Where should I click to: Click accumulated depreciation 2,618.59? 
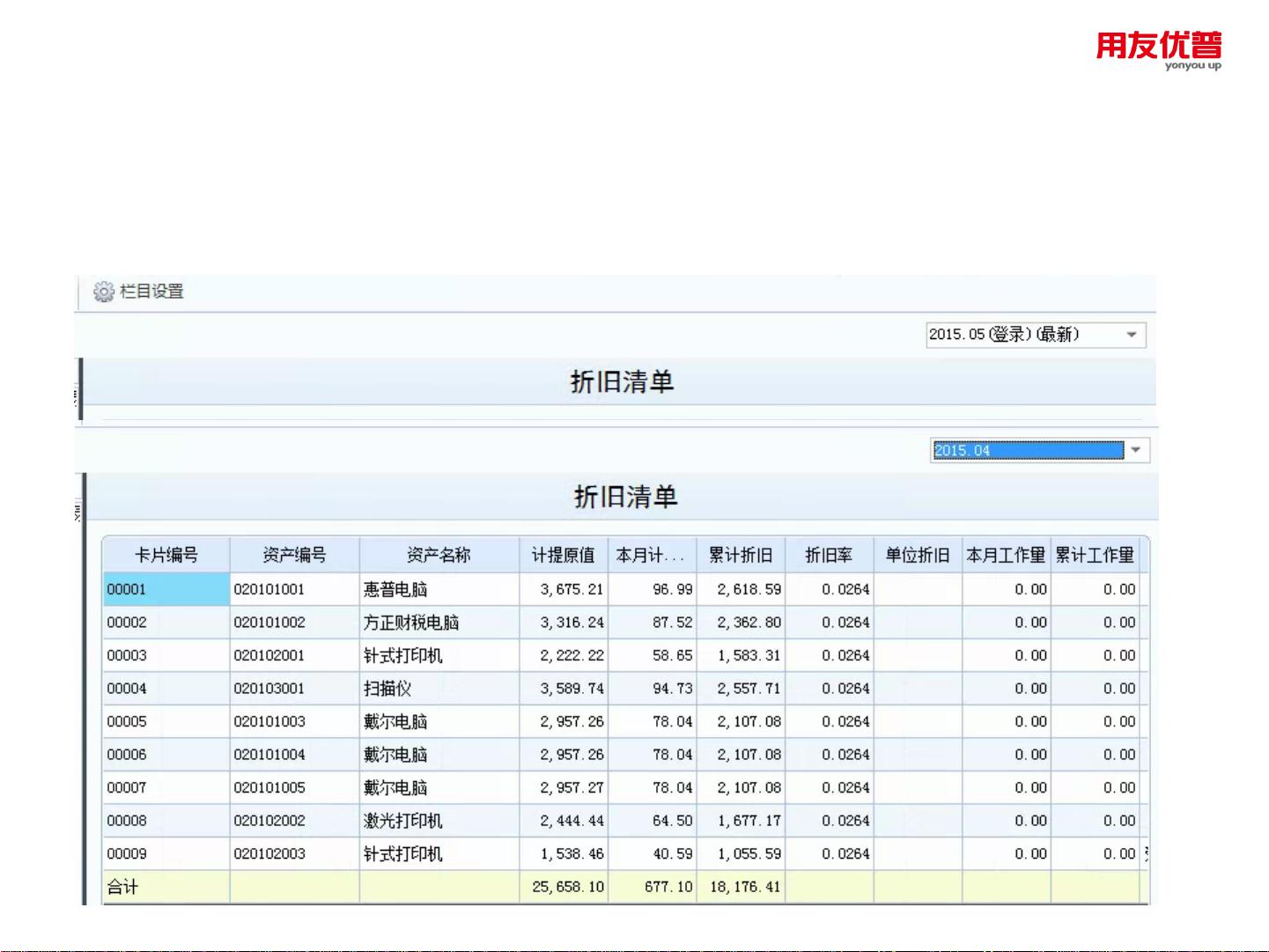[749, 589]
